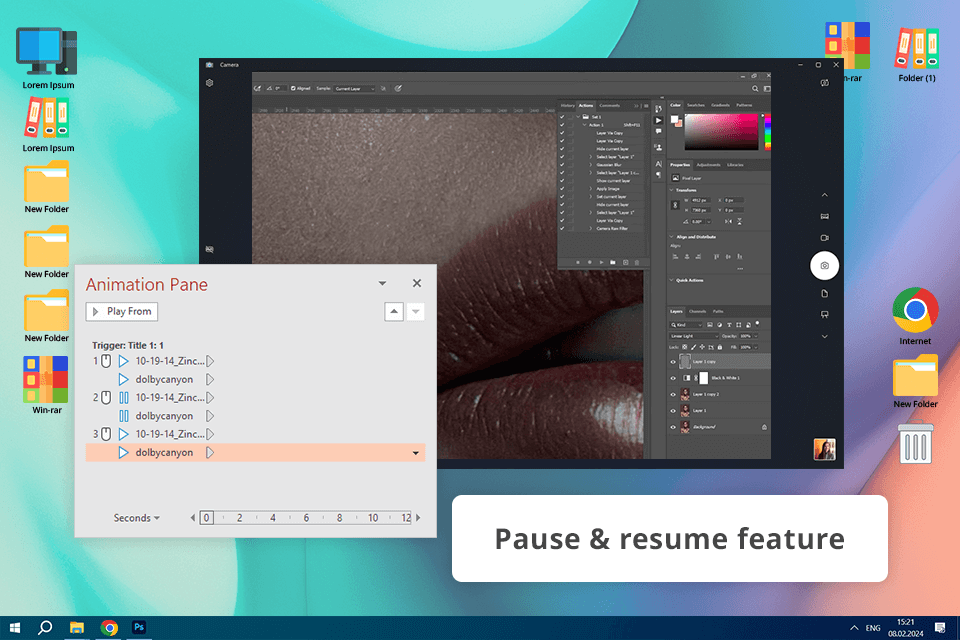Screen dimensions: 960x640
Task: Open the Camera app settings gear
Action: [x=210, y=83]
